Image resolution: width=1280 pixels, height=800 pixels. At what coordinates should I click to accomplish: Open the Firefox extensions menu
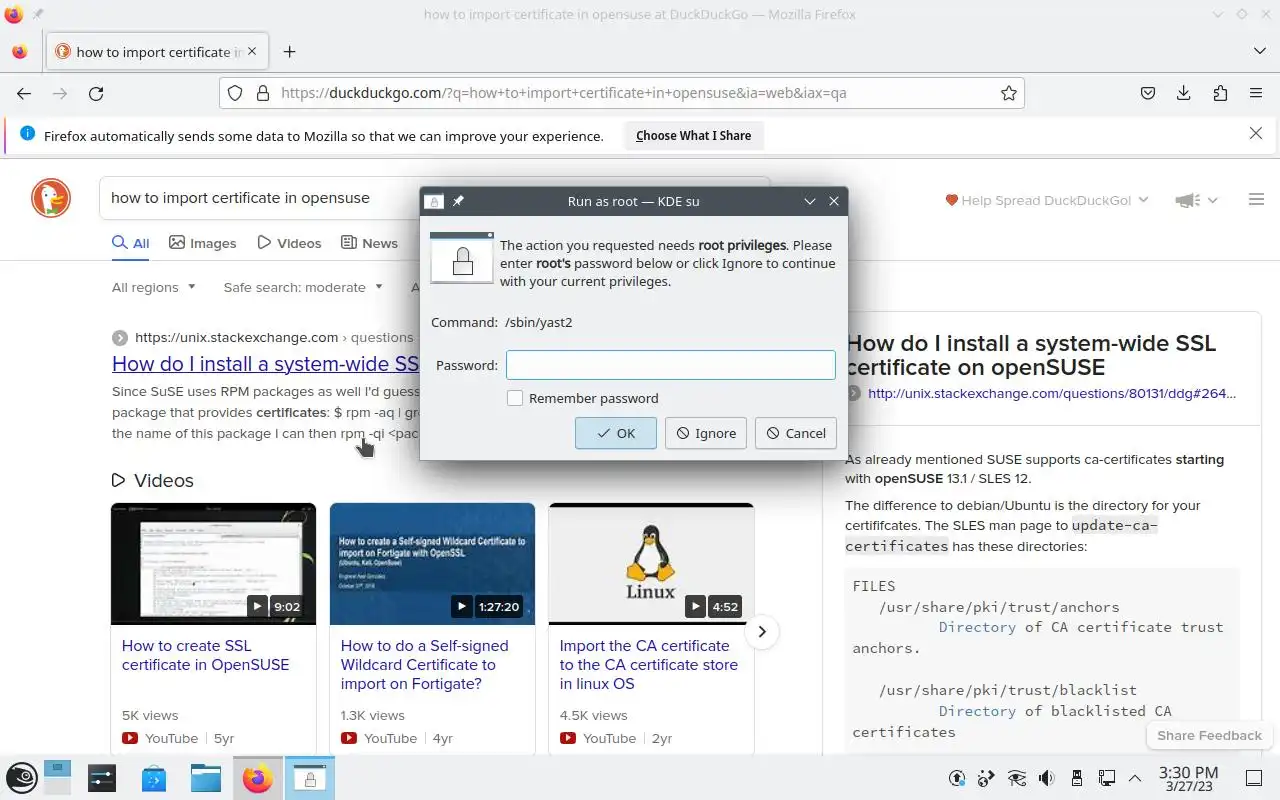click(x=1220, y=93)
